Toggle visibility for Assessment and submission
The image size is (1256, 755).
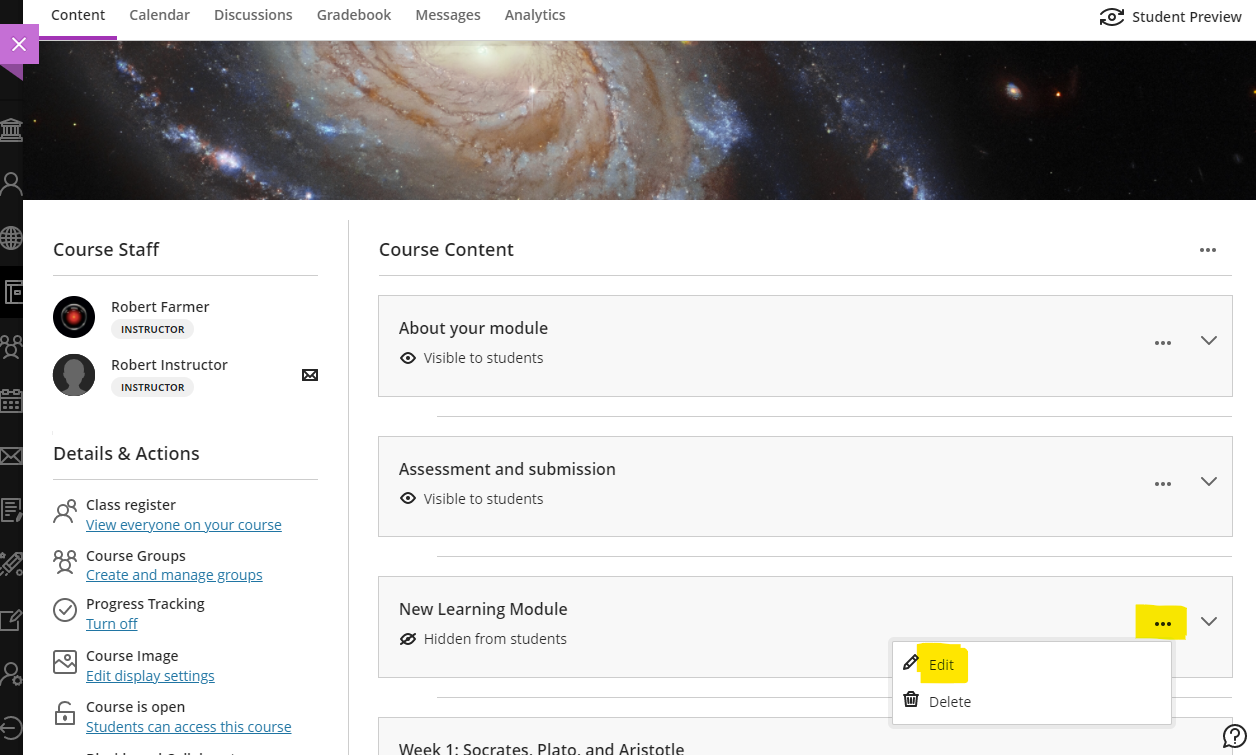point(409,498)
